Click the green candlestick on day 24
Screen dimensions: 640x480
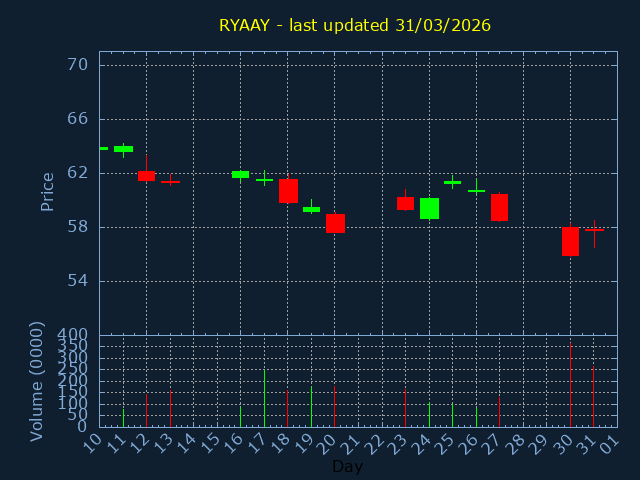click(x=429, y=208)
